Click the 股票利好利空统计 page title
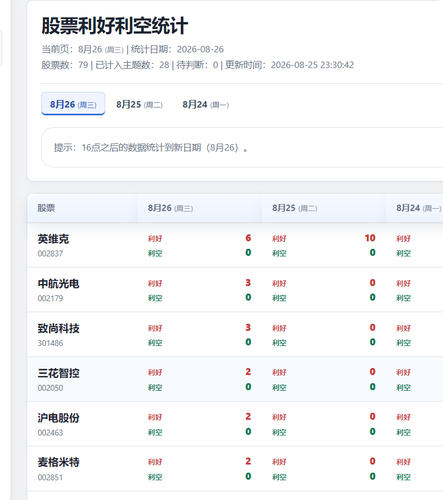Image resolution: width=443 pixels, height=500 pixels. click(115, 26)
